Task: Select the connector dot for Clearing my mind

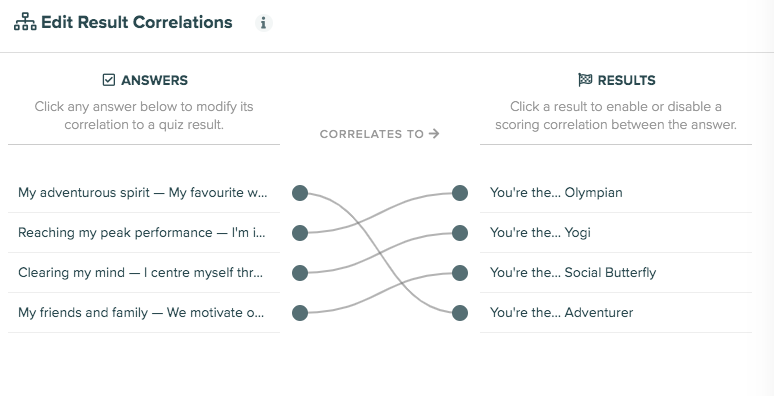Action: [x=300, y=273]
